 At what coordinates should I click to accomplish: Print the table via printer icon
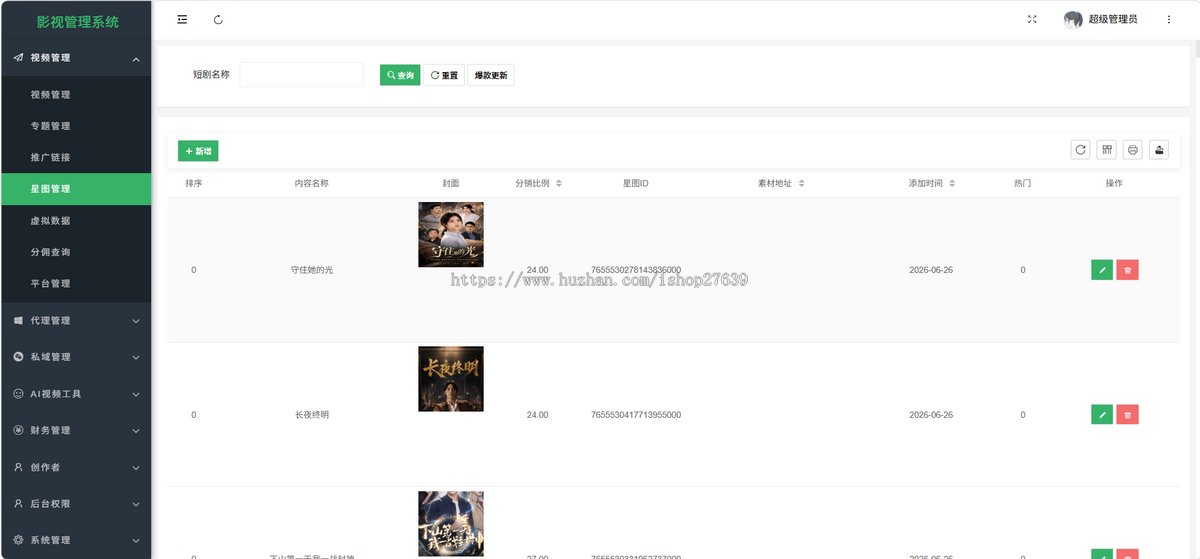[x=1132, y=150]
